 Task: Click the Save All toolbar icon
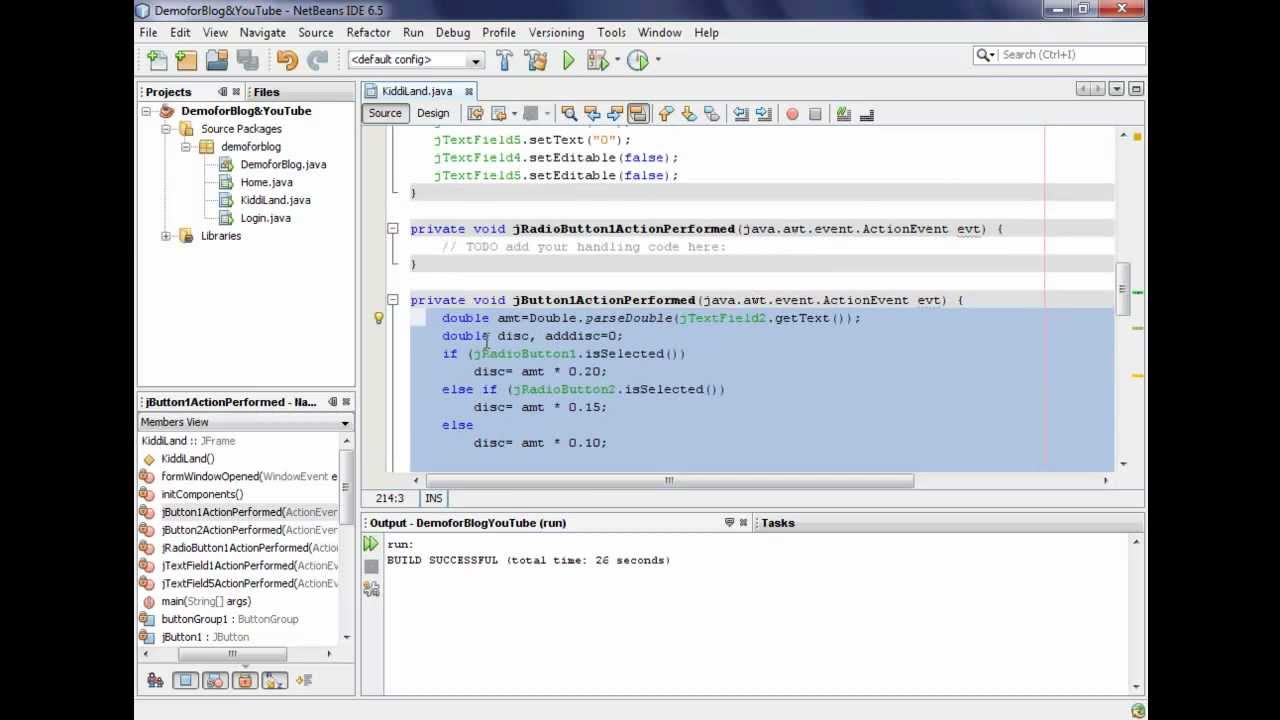(246, 60)
